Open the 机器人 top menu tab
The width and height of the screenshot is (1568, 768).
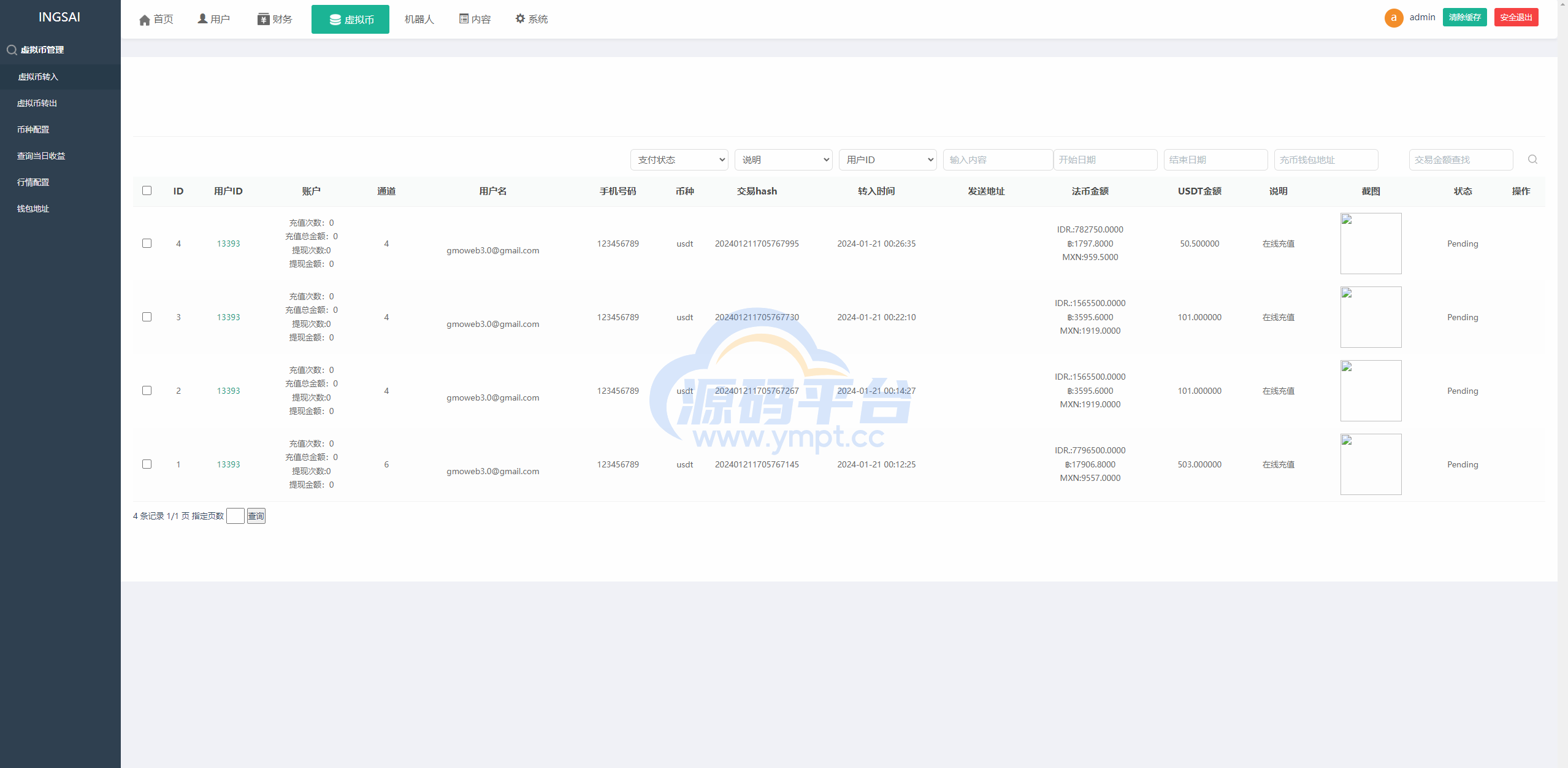[419, 19]
